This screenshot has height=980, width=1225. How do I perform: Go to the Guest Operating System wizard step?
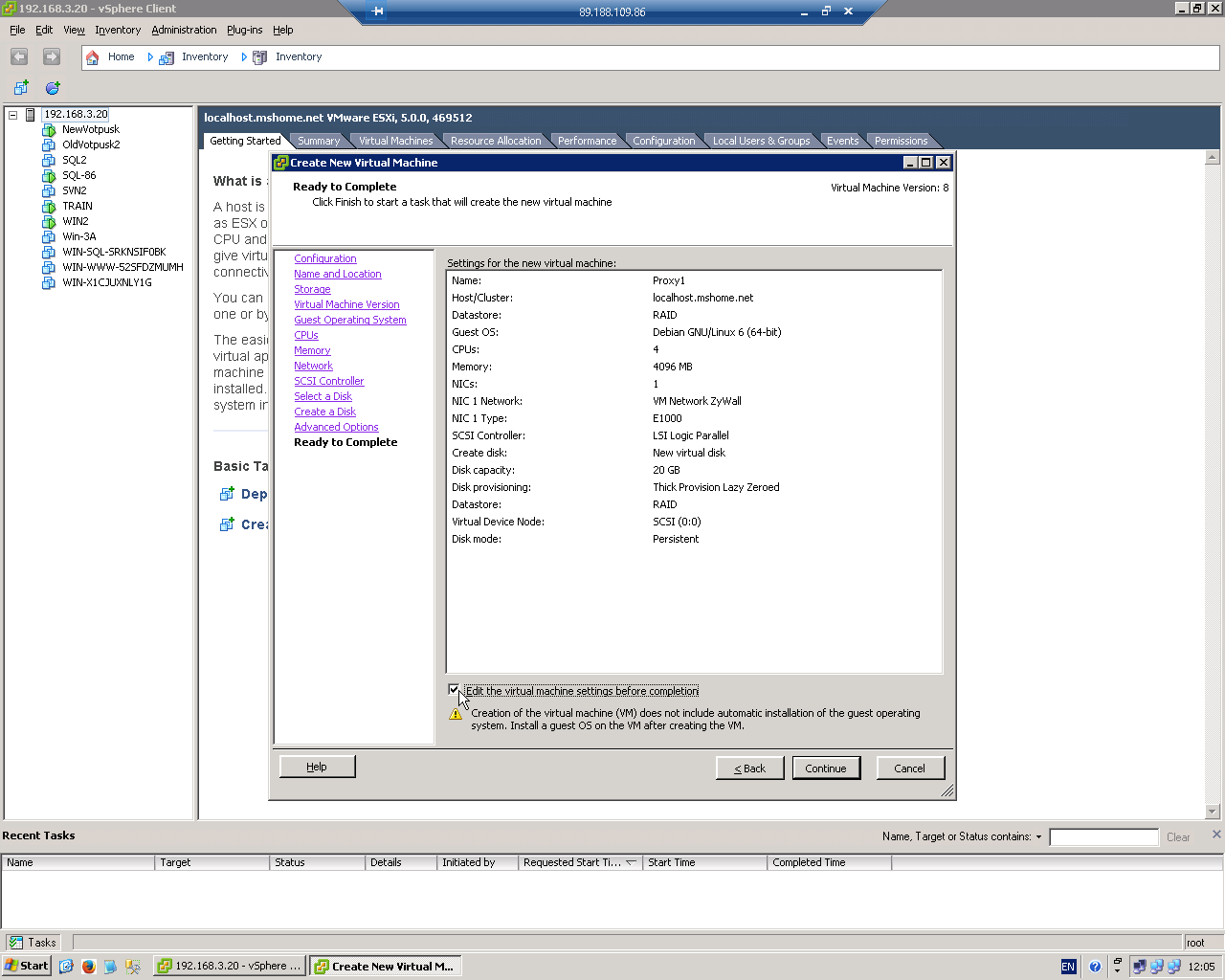350,320
